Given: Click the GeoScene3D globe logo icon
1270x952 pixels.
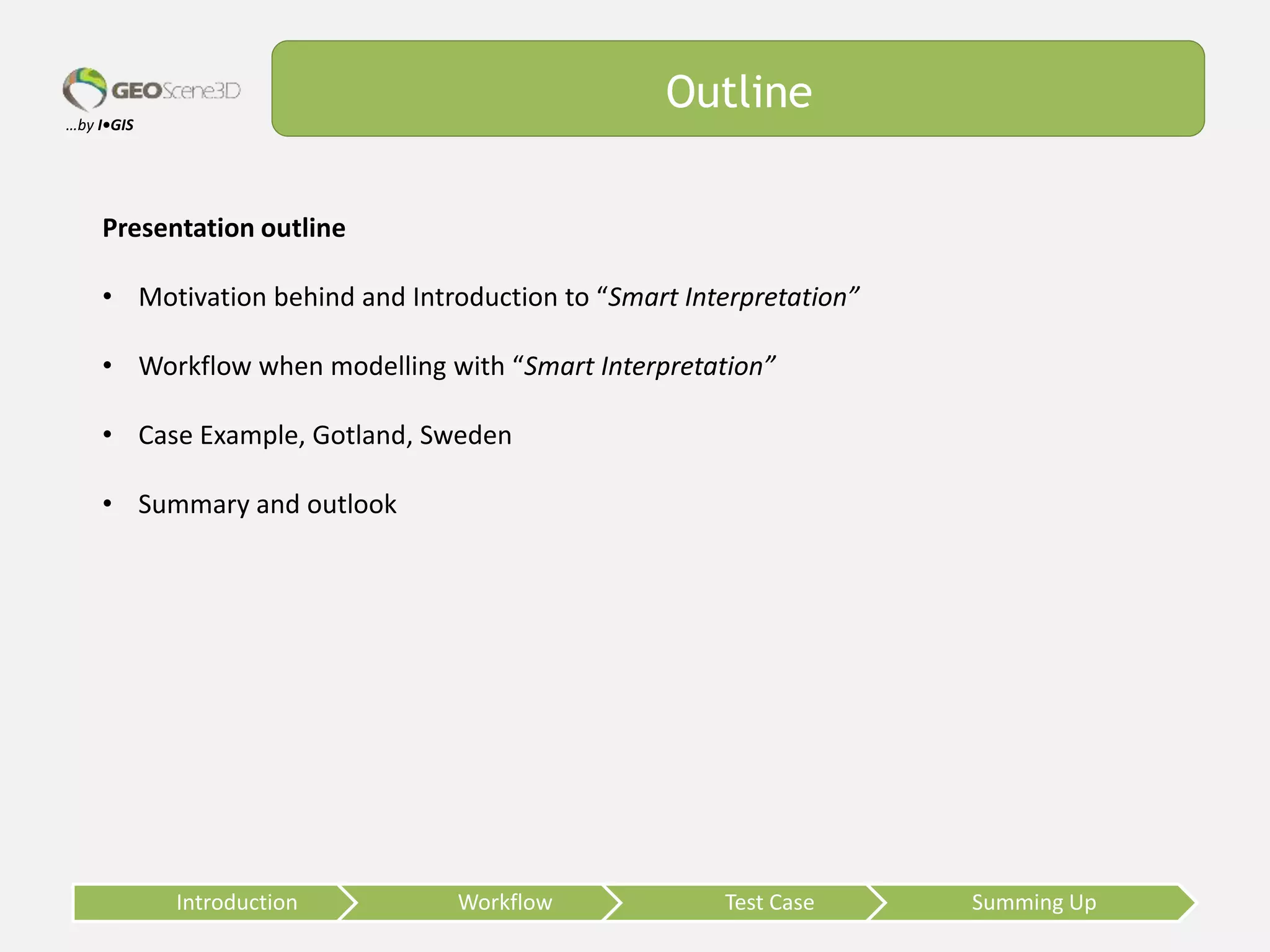Looking at the screenshot, I should point(85,89).
